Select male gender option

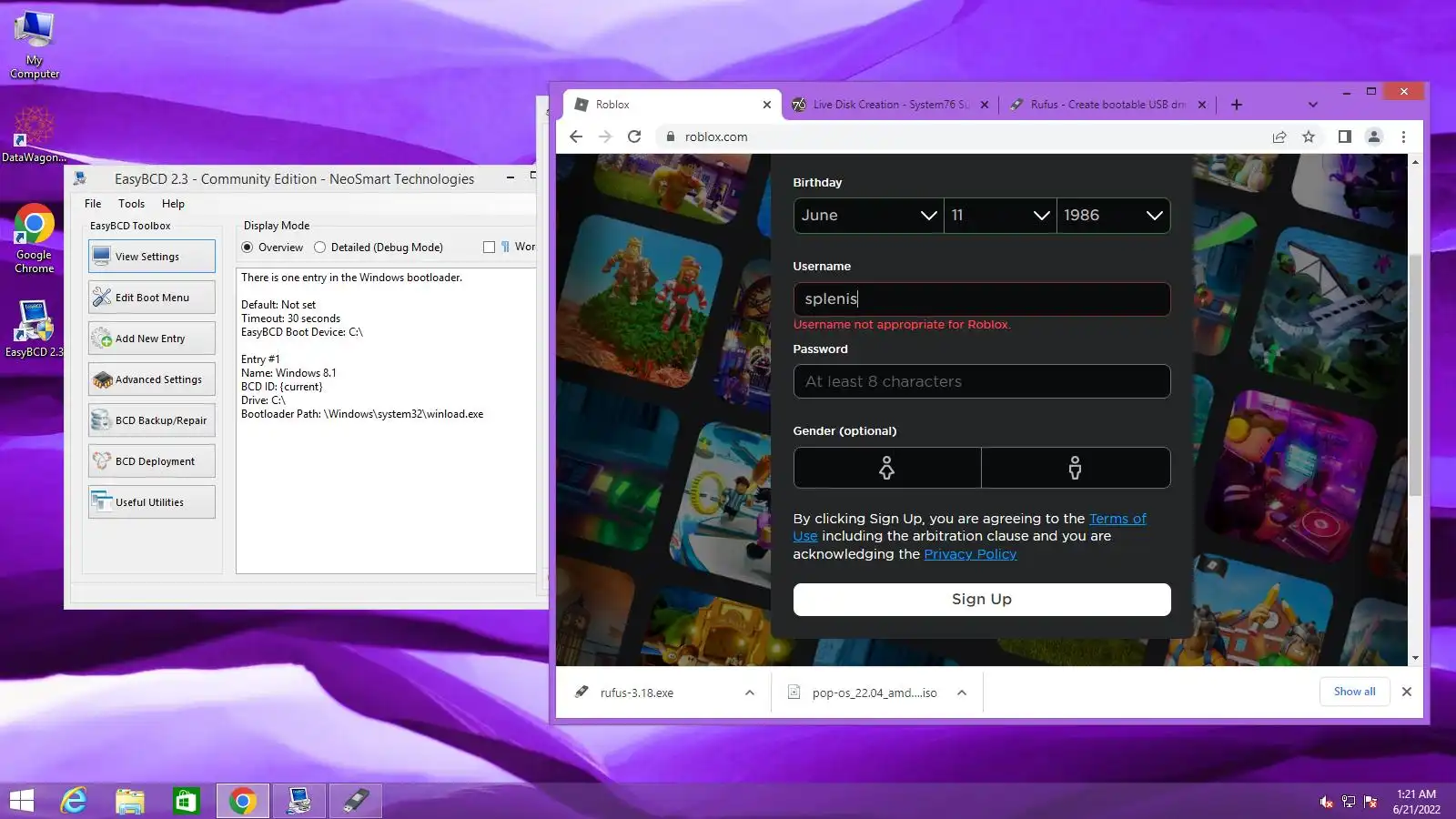click(x=1076, y=468)
